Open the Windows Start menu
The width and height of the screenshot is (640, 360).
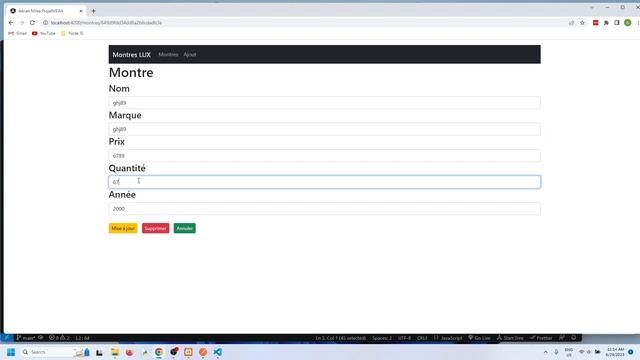[x=11, y=352]
